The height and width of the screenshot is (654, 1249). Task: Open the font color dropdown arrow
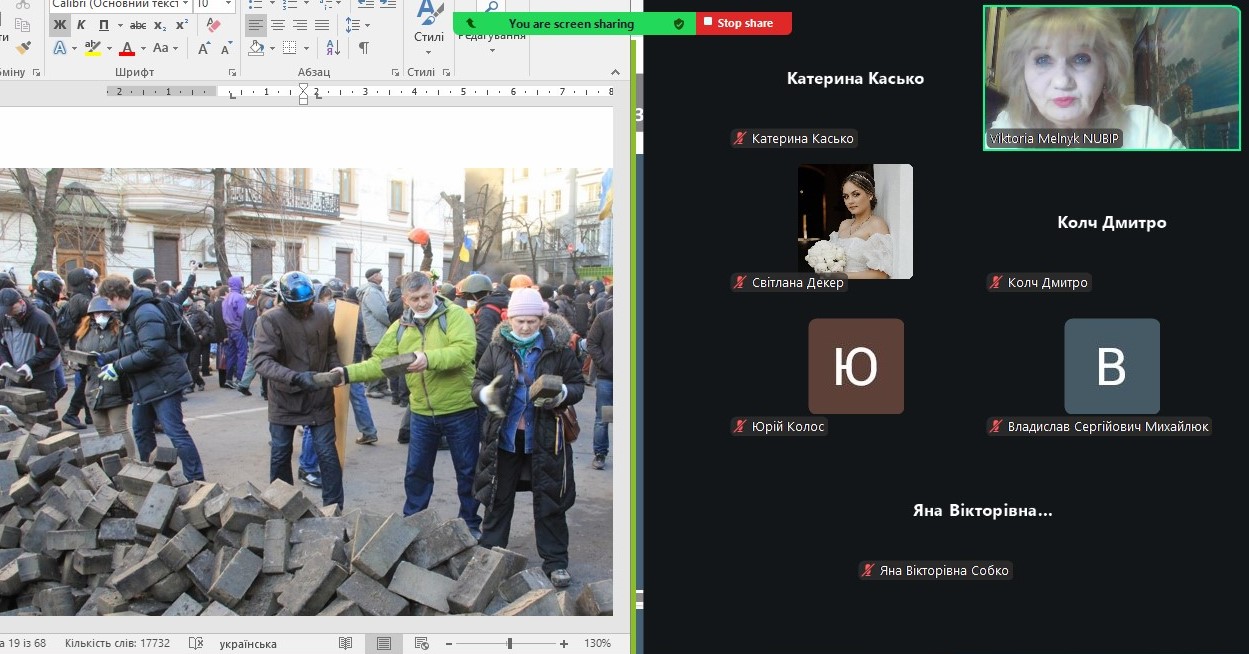point(143,48)
